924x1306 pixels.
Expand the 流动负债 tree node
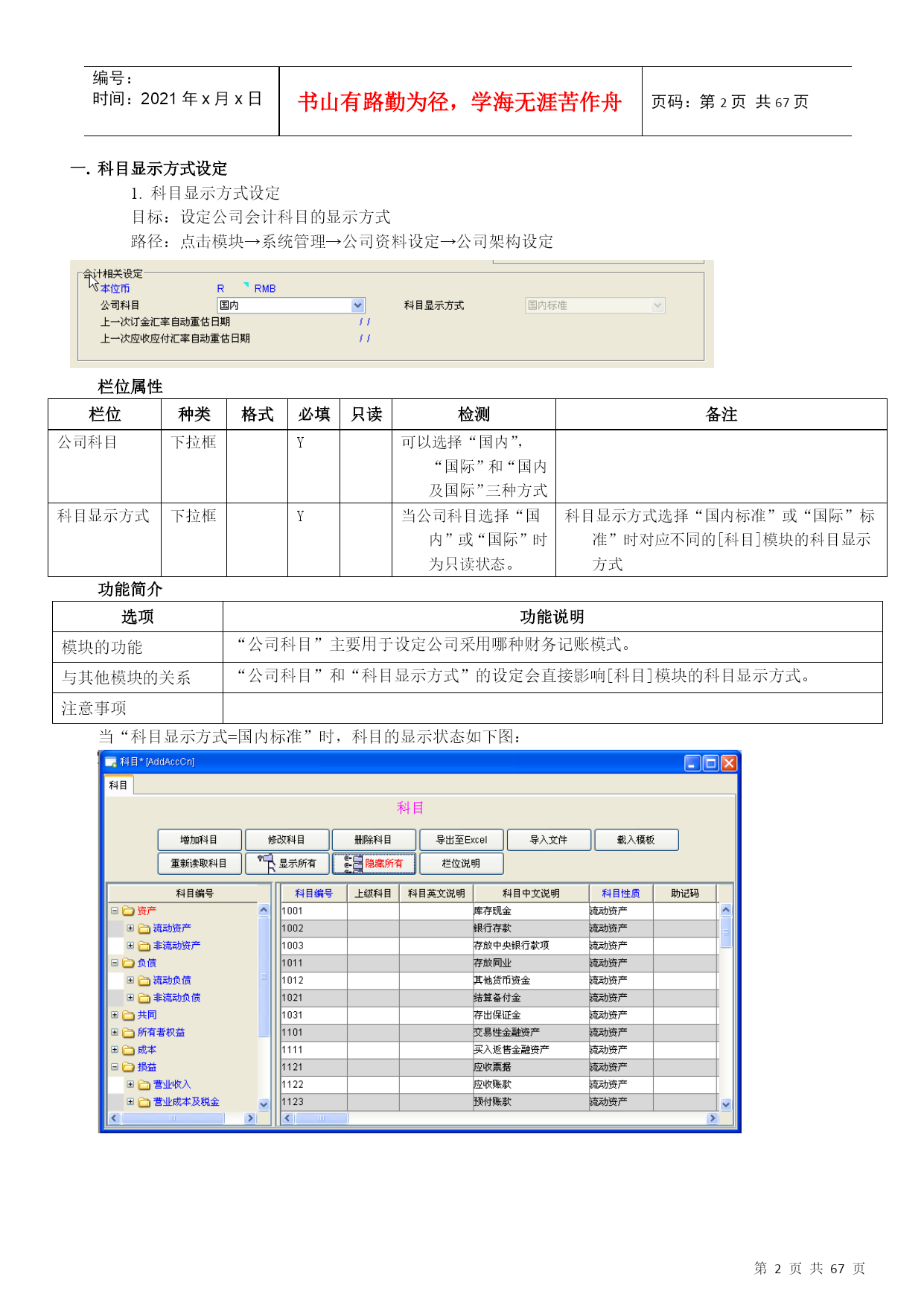tap(130, 981)
